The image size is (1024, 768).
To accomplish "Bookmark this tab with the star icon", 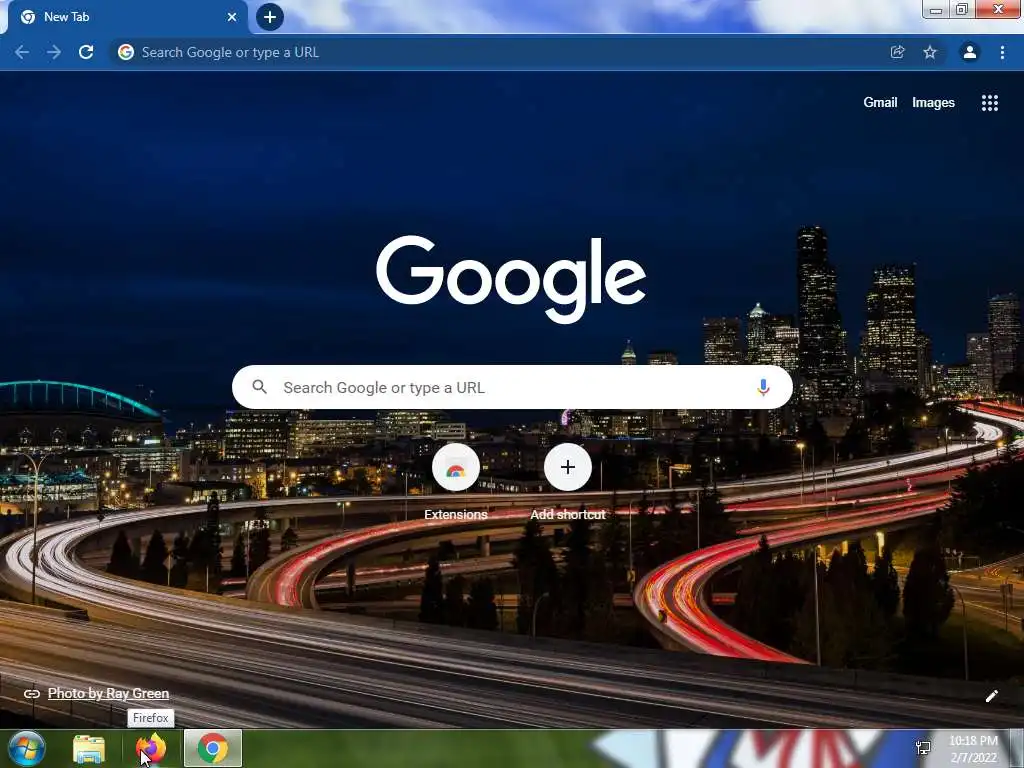I will (x=930, y=52).
